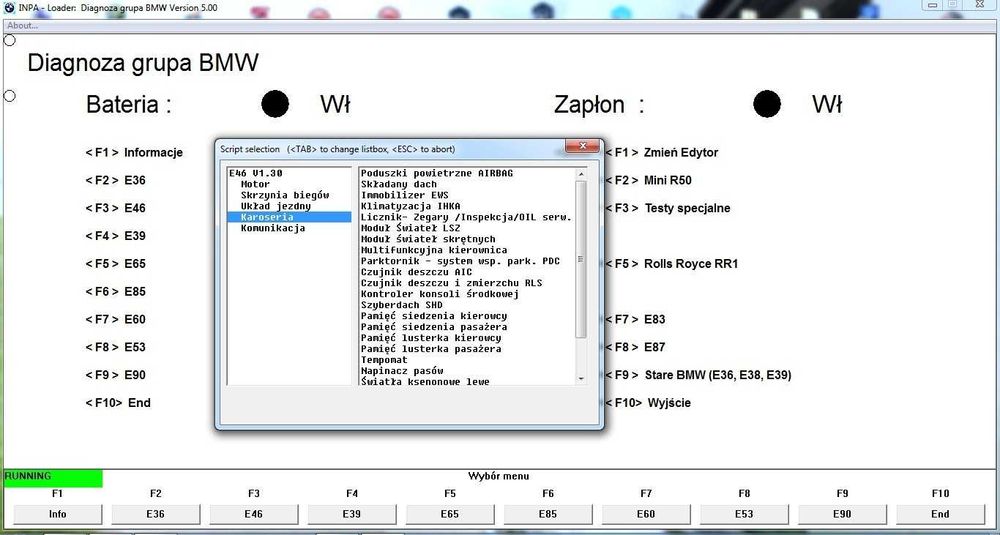Click < F9 > E90 menu entry

(x=115, y=375)
